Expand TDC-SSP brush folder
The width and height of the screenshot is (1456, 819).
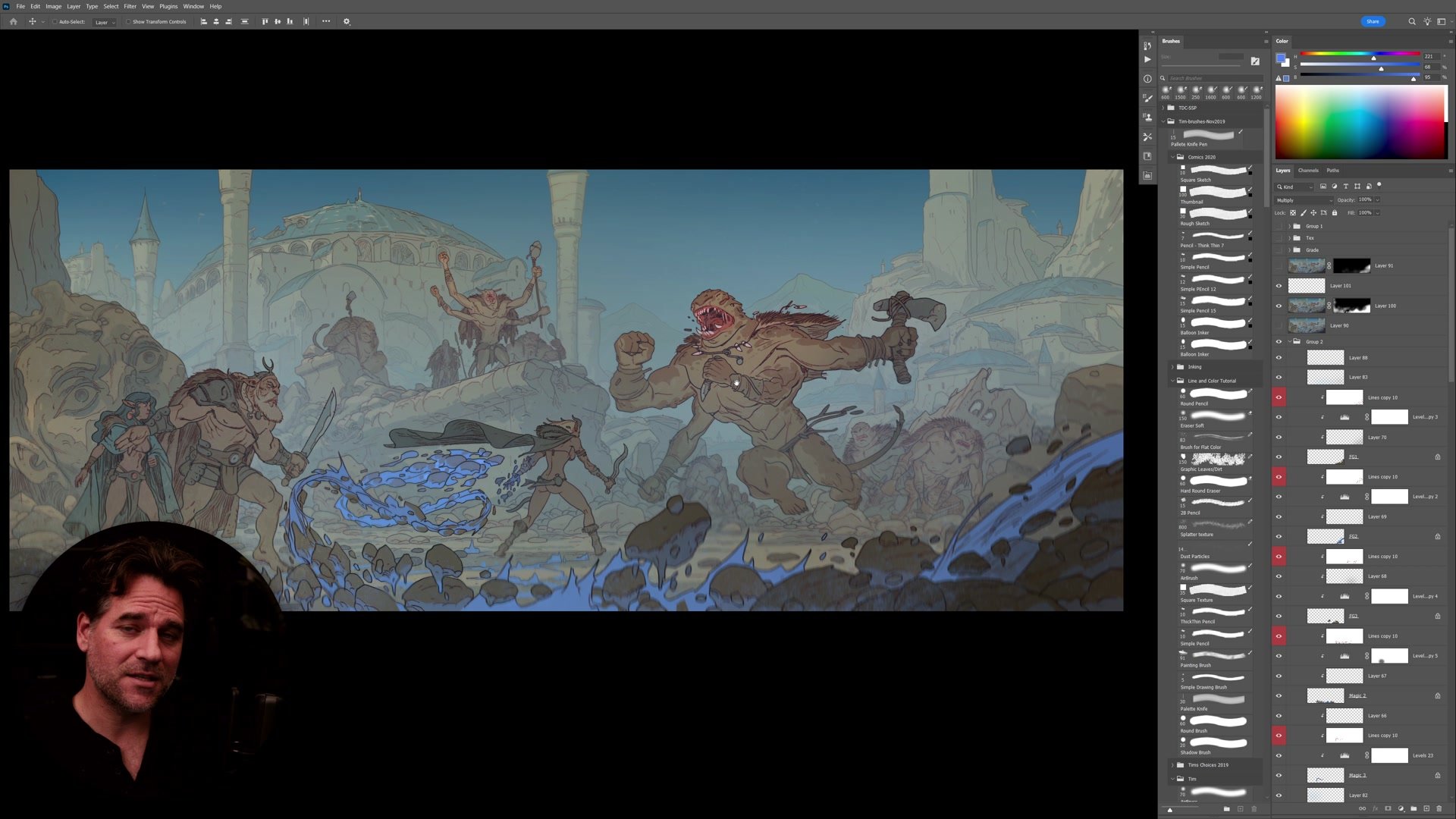[1163, 108]
